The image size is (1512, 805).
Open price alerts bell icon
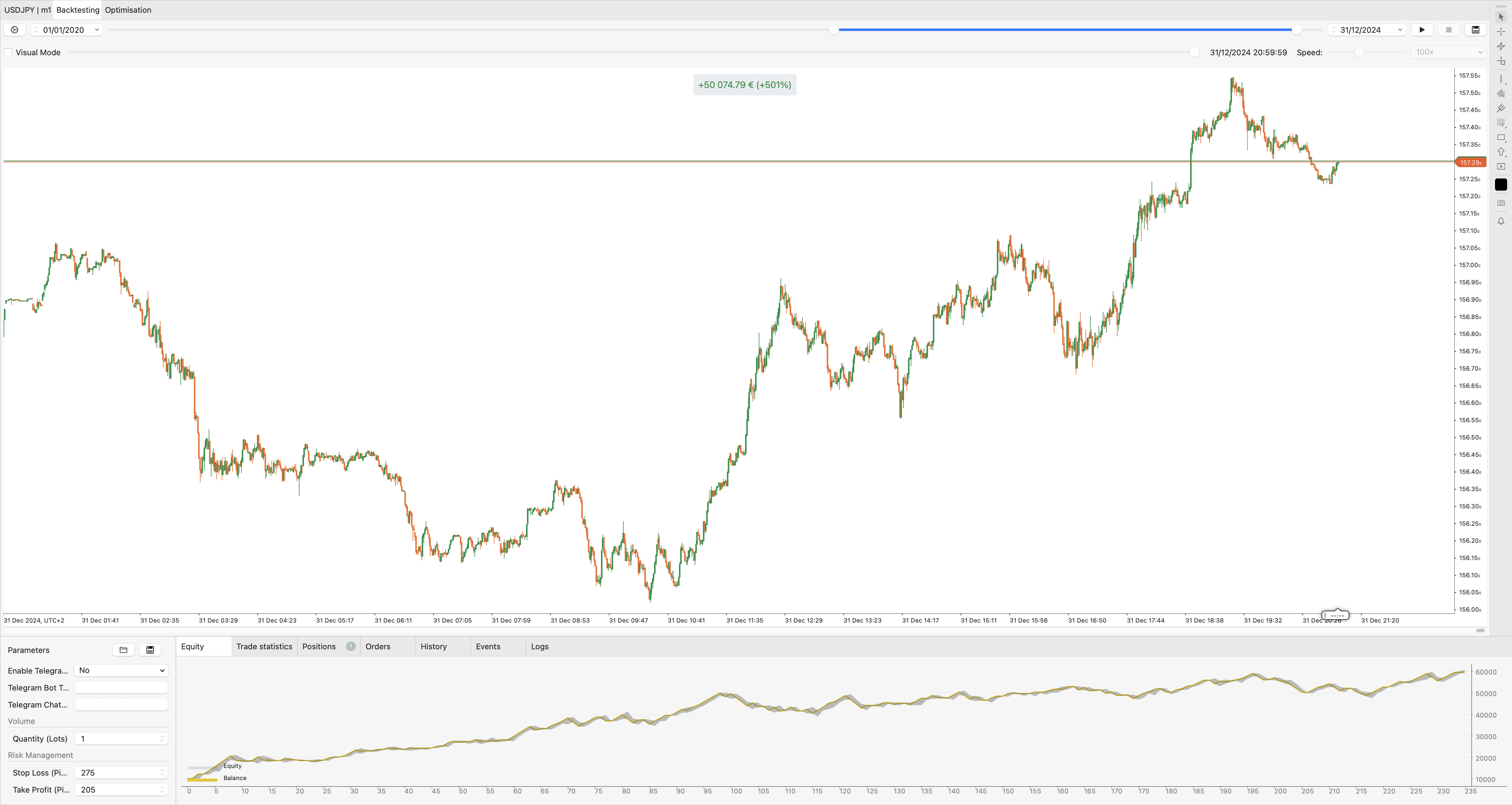pos(1501,221)
